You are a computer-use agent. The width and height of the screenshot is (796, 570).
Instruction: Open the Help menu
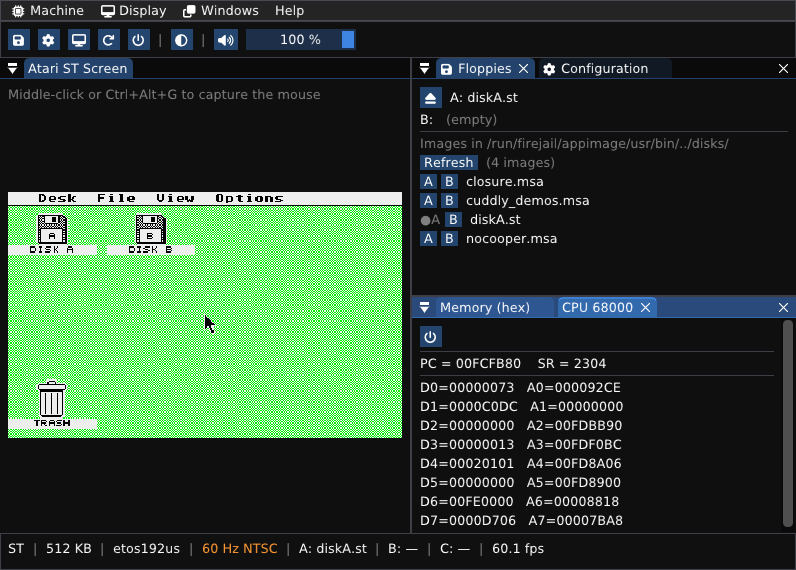point(289,11)
